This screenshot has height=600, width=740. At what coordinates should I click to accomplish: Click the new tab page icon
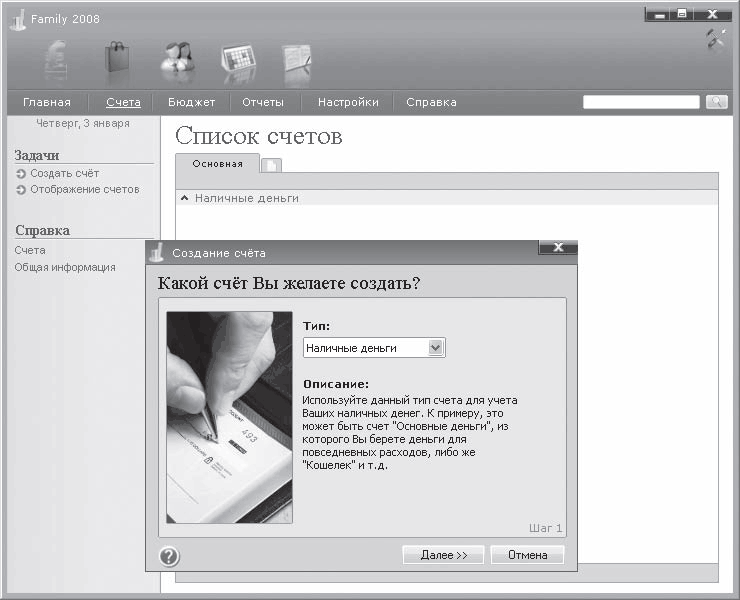click(272, 166)
